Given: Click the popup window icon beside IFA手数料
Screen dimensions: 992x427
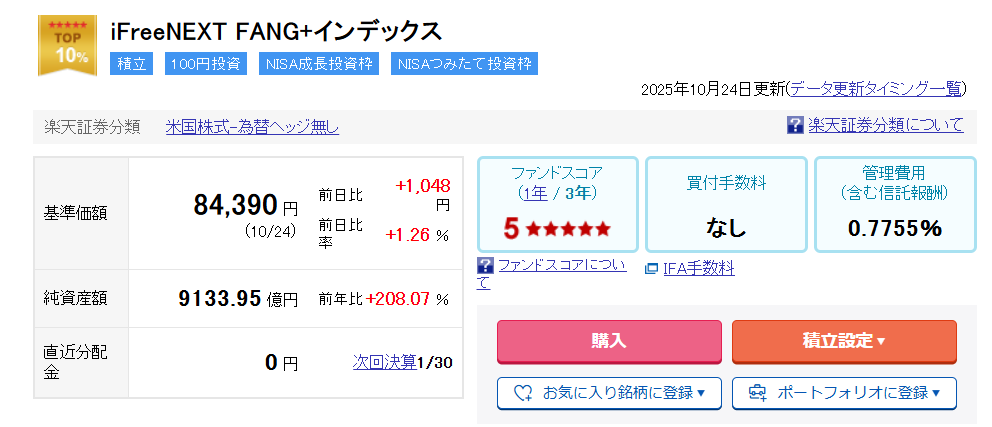Looking at the screenshot, I should [x=651, y=268].
